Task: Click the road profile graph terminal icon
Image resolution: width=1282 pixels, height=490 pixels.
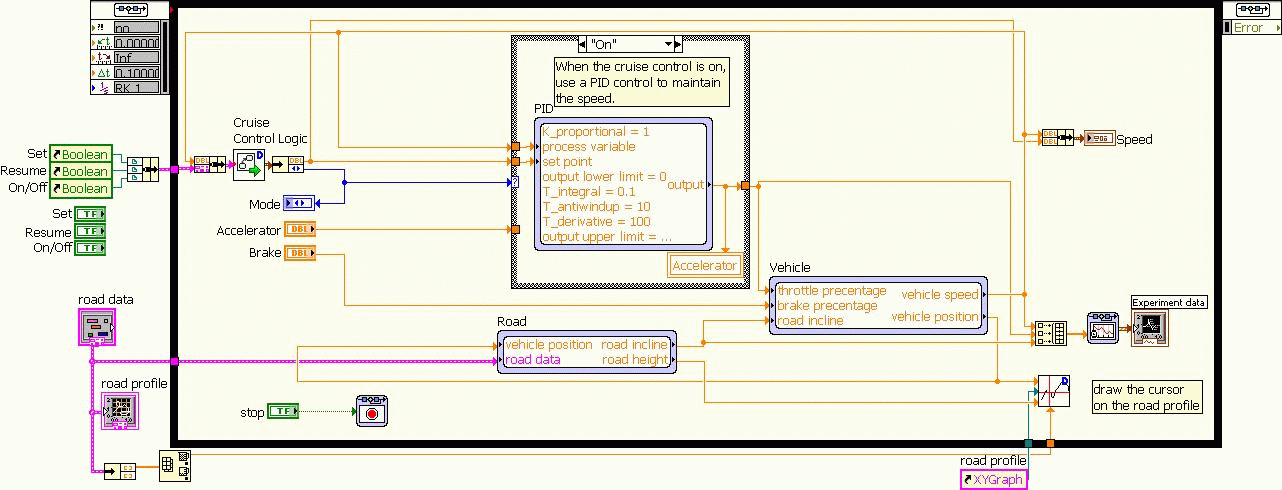Action: pos(119,410)
